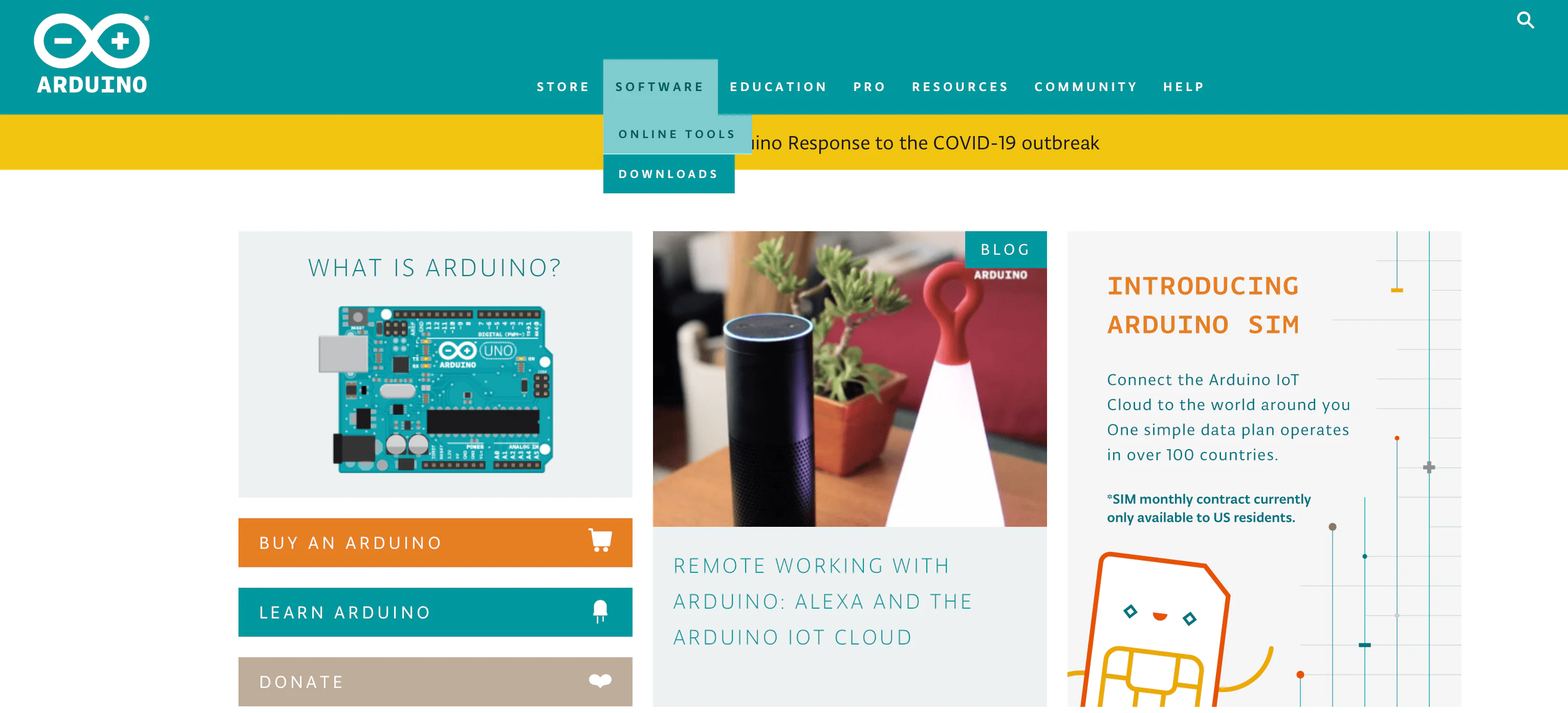Open the Remote Working with Arduino article
1568x713 pixels.
[823, 601]
